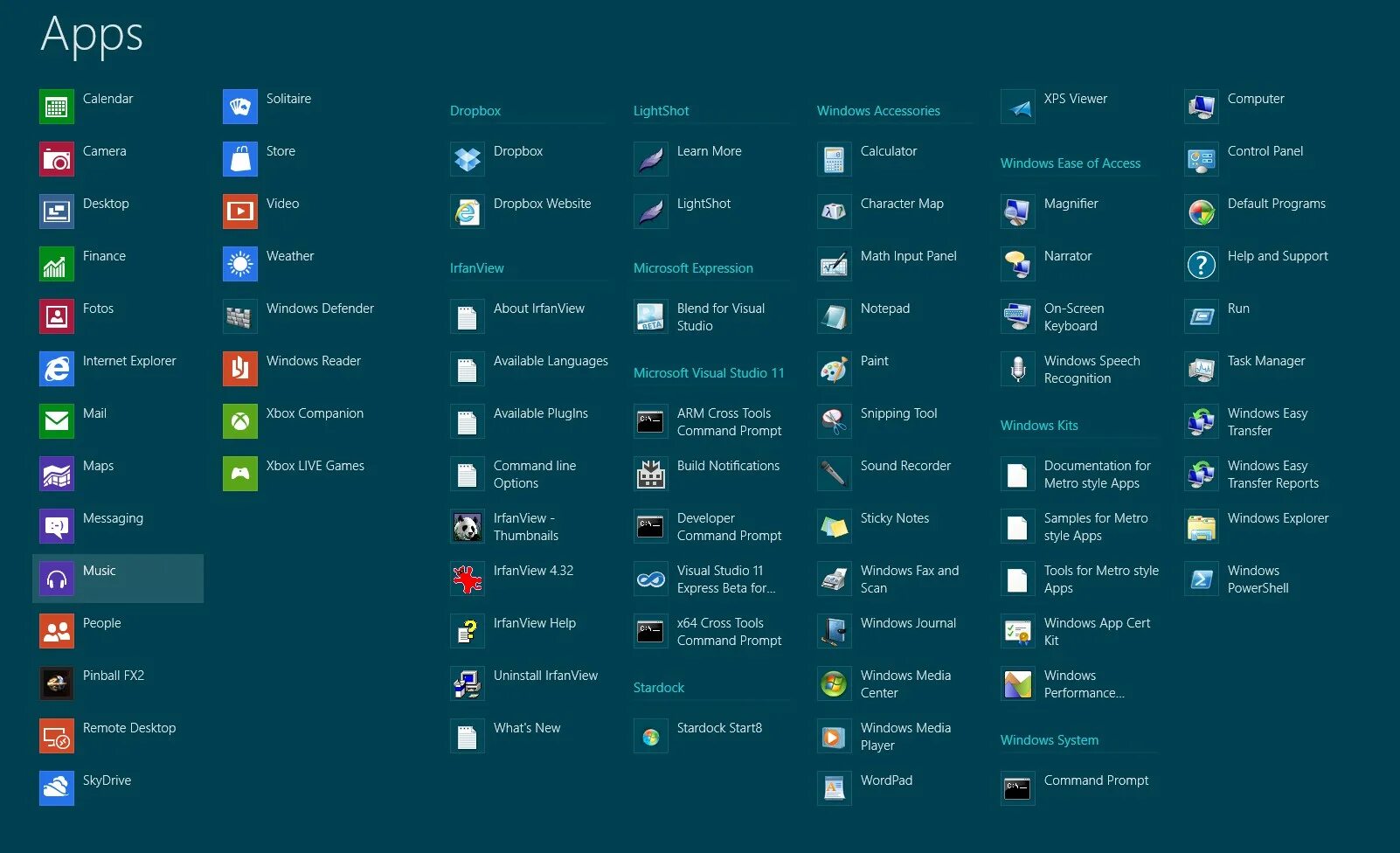Viewport: 1400px width, 853px height.
Task: Open "Command line Options" entry
Action: 535,475
